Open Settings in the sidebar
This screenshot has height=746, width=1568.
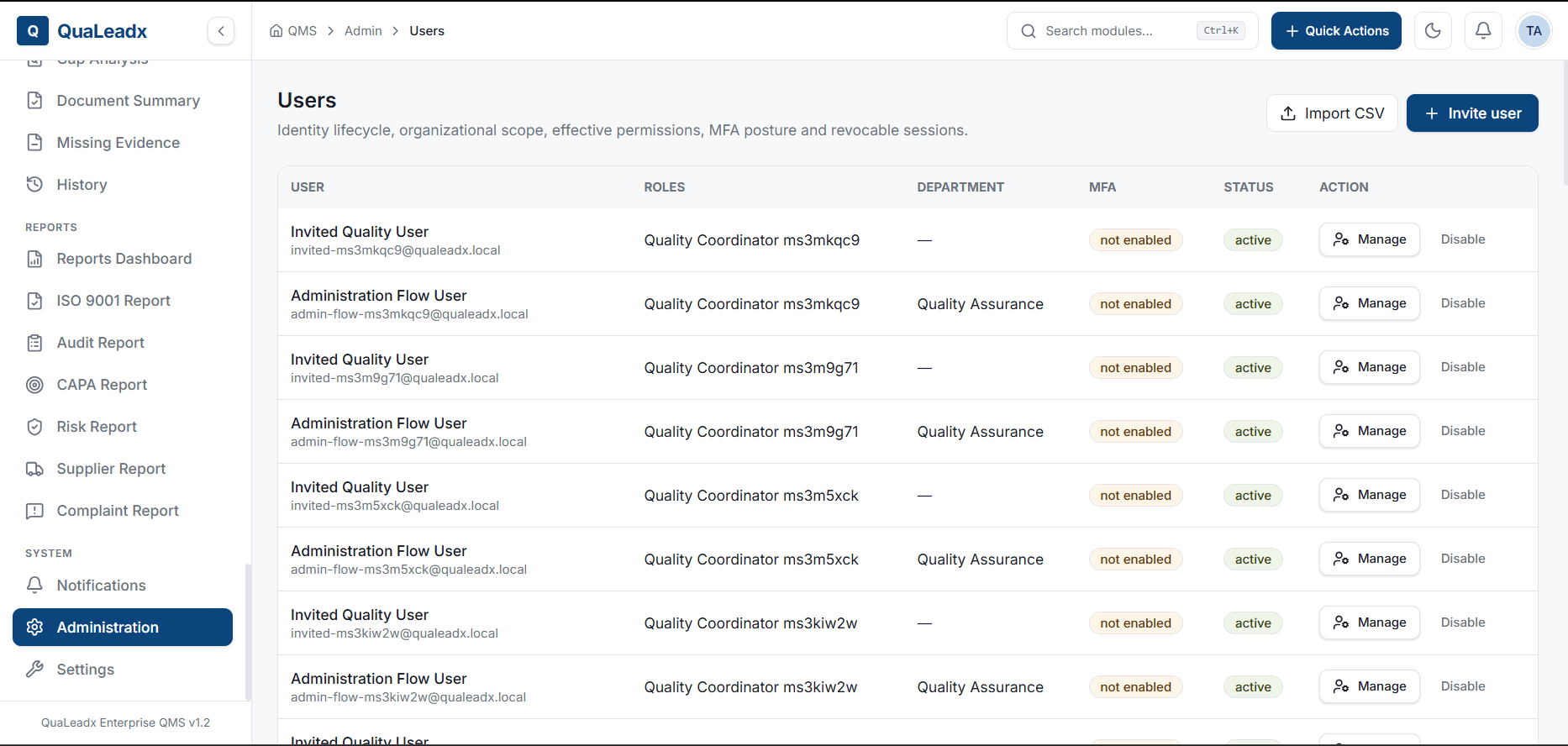(123, 670)
